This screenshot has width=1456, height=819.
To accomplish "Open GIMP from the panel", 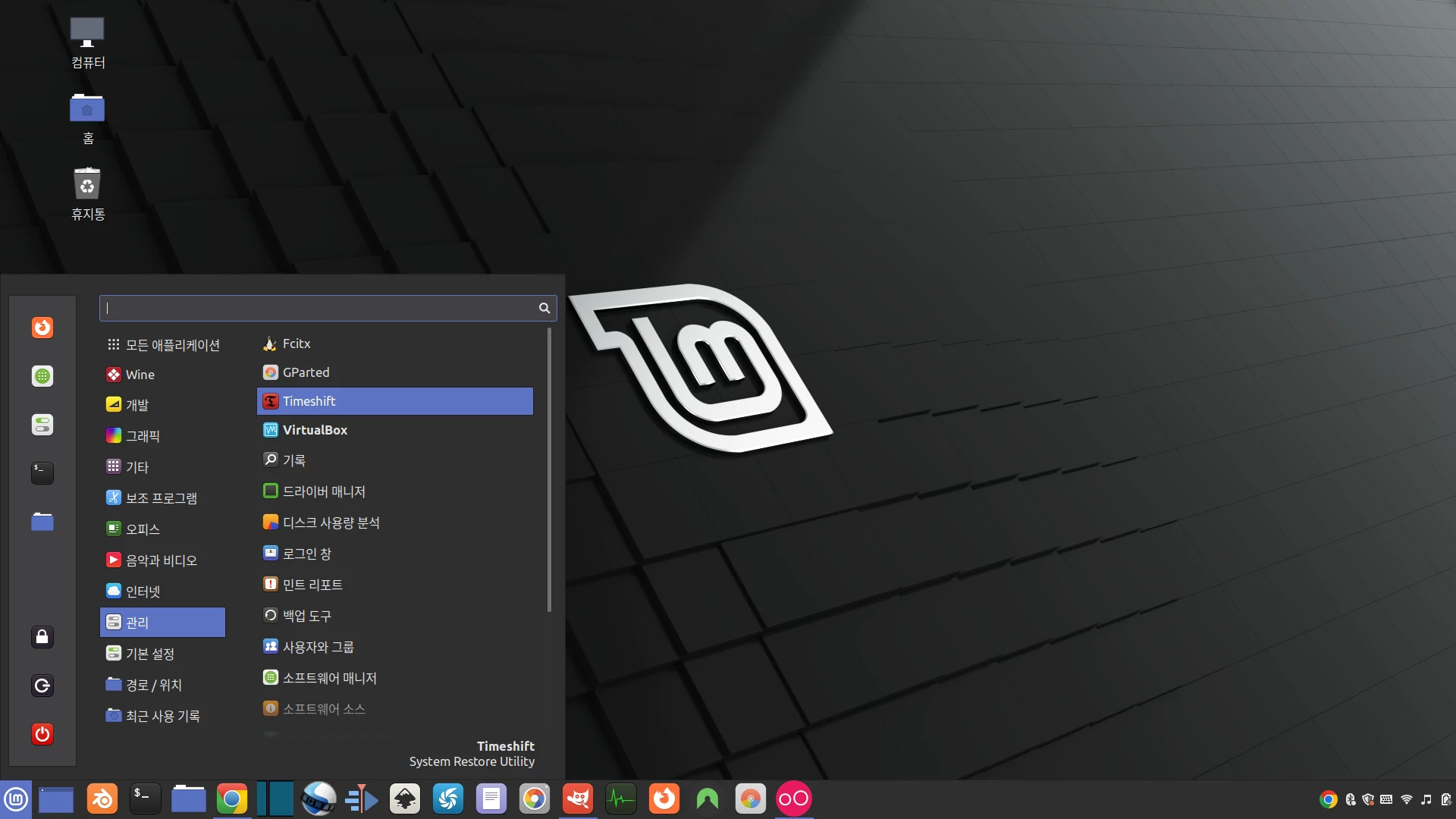I will click(x=578, y=799).
